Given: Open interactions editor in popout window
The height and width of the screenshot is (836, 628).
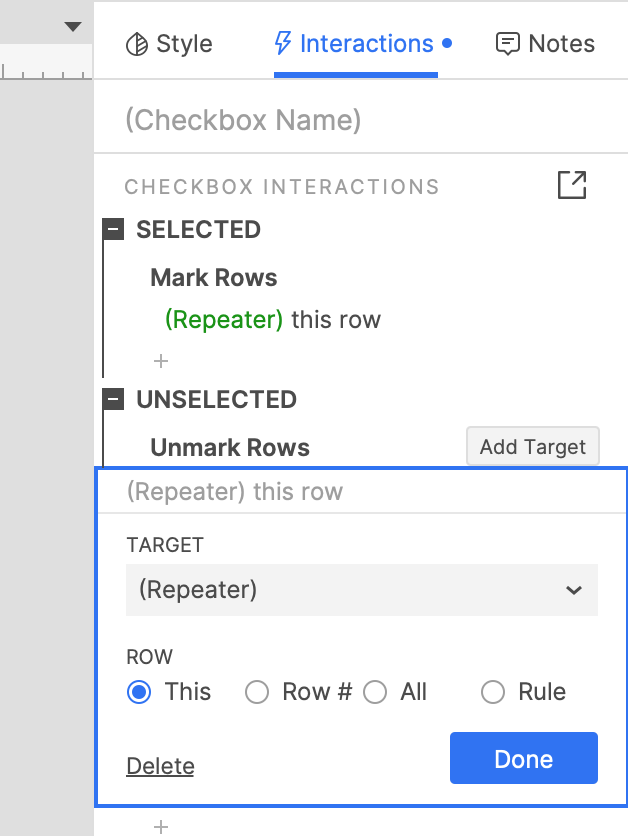Looking at the screenshot, I should tap(572, 185).
